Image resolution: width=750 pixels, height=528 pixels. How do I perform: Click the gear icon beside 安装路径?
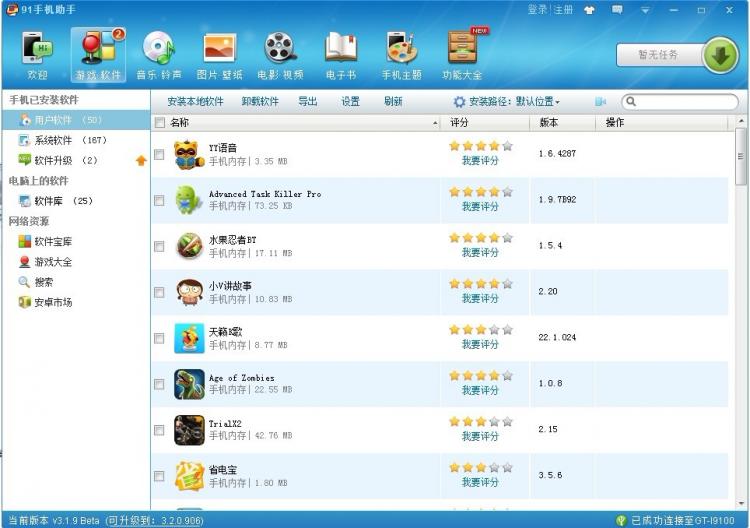[459, 102]
